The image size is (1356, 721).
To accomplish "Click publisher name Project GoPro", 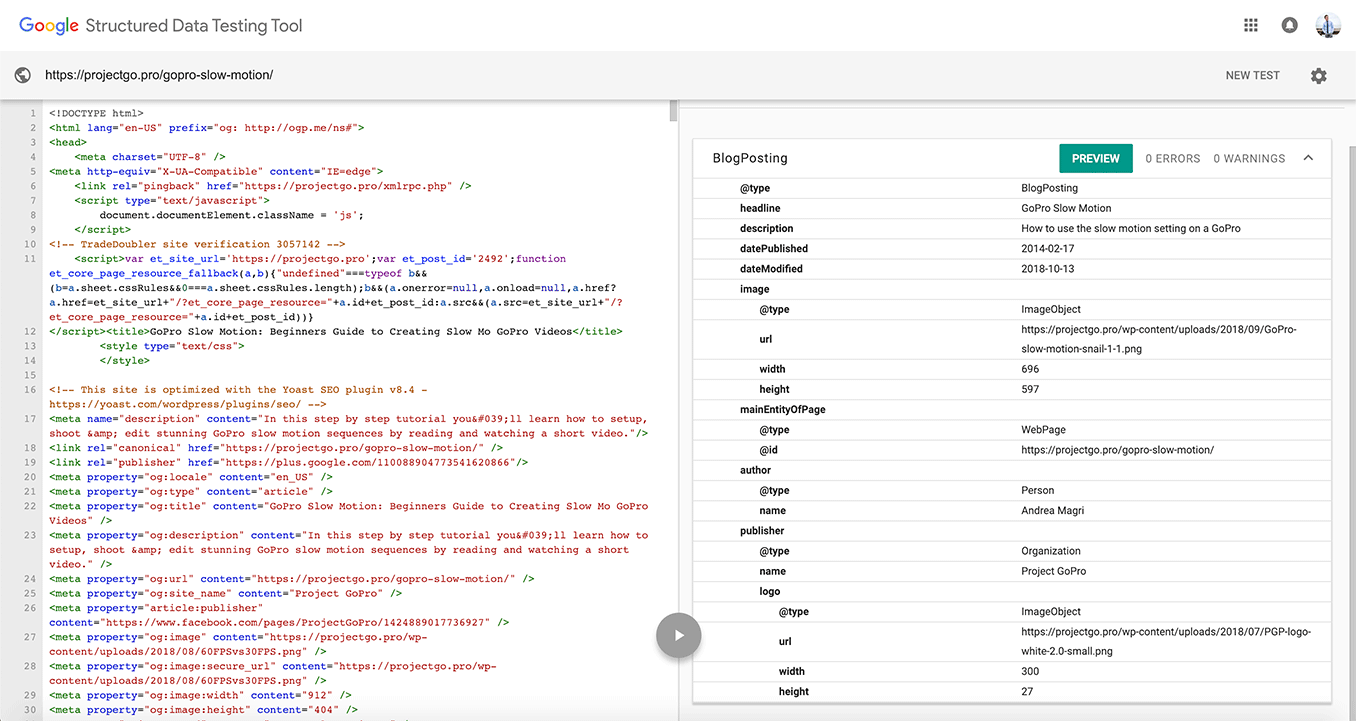I will (x=1054, y=571).
